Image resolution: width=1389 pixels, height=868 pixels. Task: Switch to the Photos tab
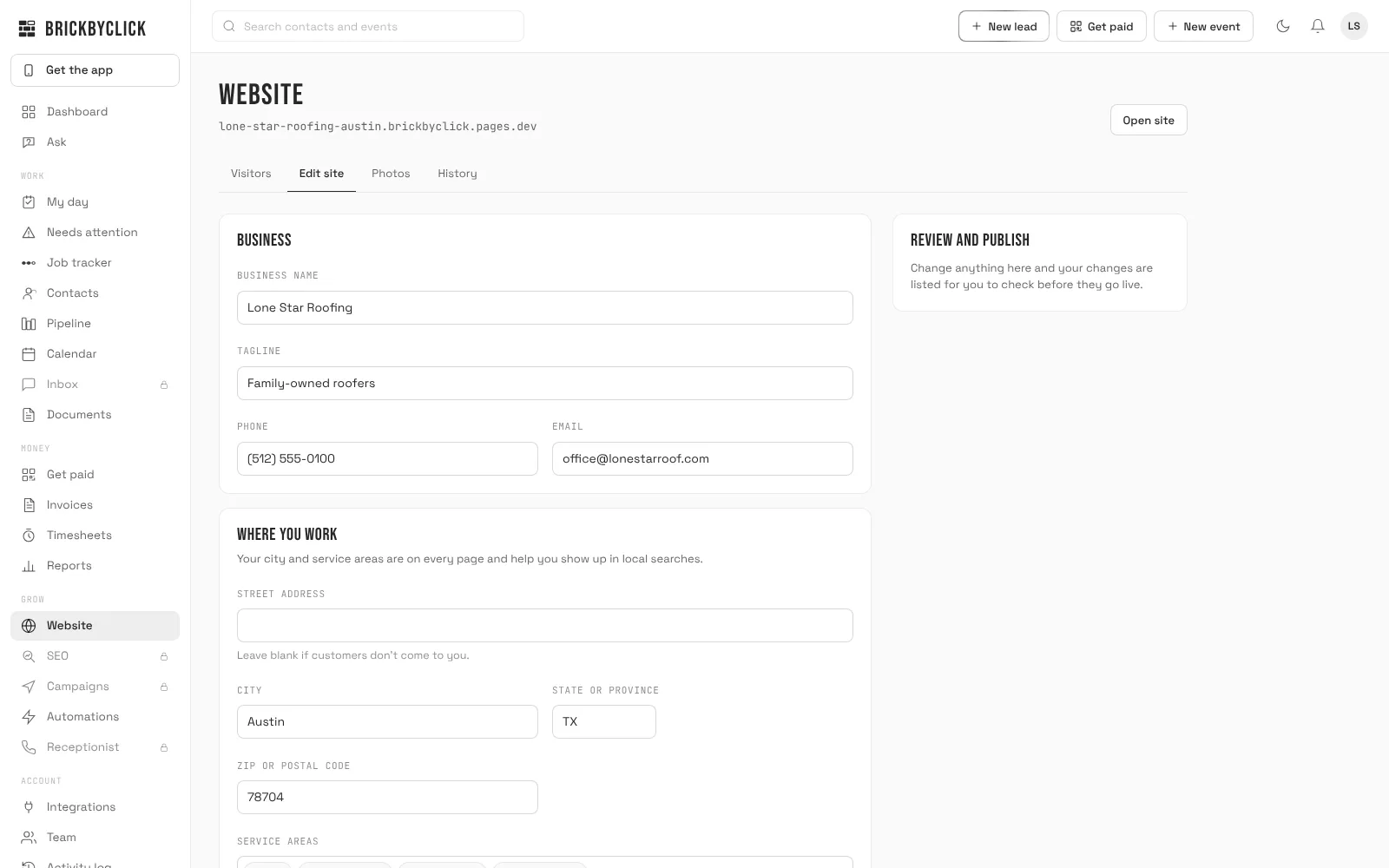coord(391,174)
